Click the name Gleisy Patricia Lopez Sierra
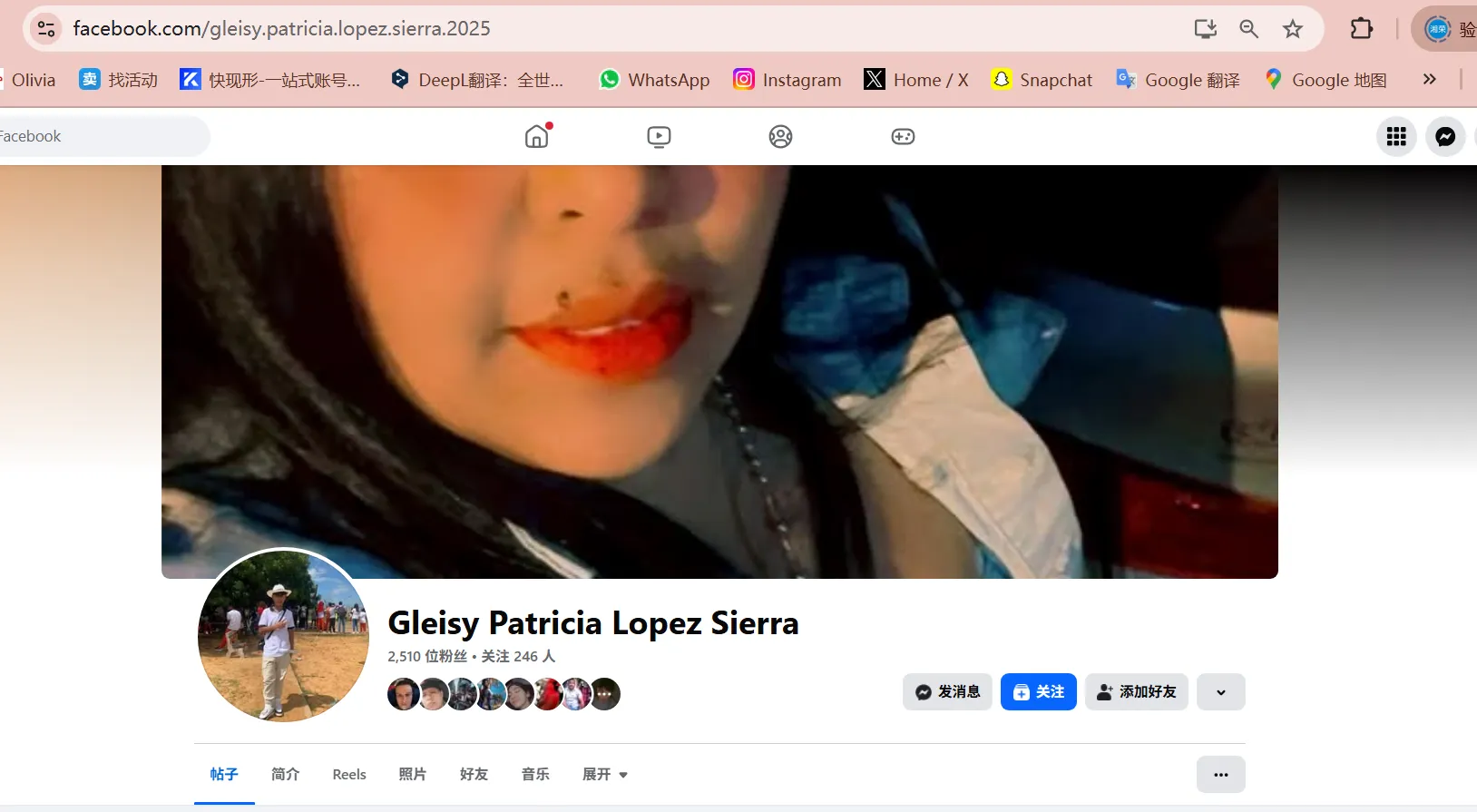This screenshot has height=812, width=1477. 593,623
